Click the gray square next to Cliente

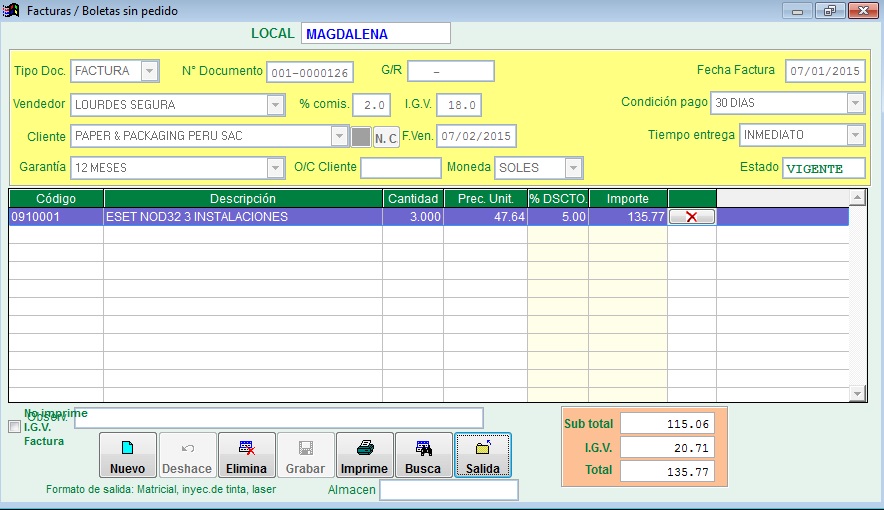click(361, 137)
